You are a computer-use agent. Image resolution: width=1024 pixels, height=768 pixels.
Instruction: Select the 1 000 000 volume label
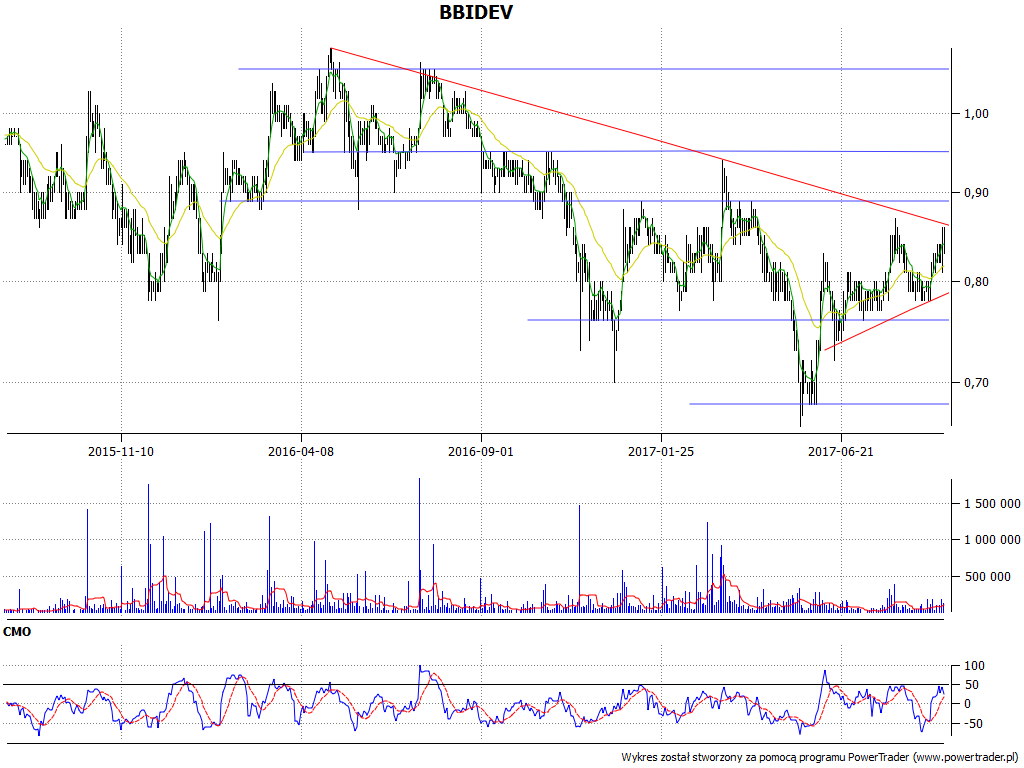[x=992, y=539]
